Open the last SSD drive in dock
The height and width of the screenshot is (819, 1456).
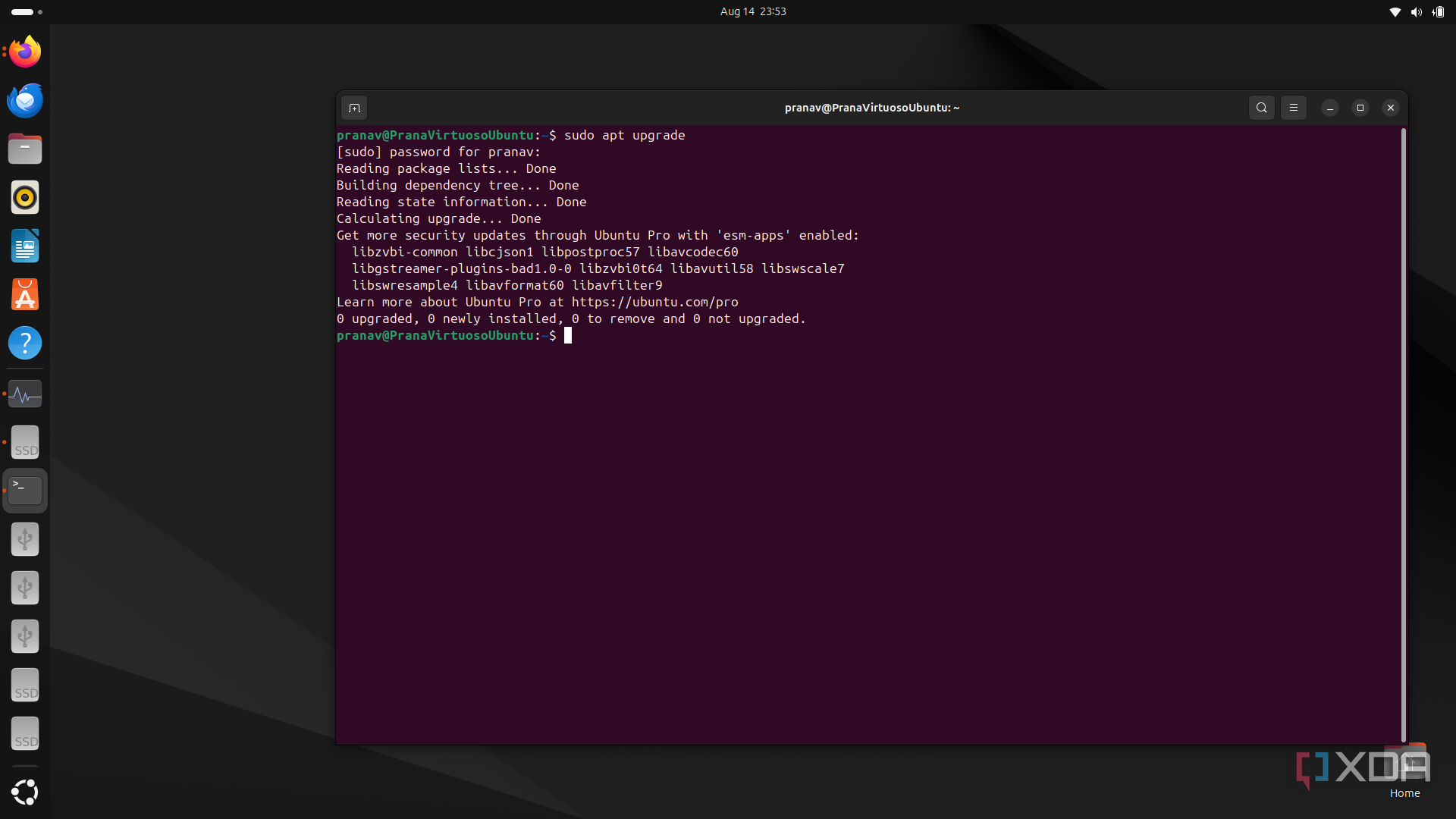[25, 733]
